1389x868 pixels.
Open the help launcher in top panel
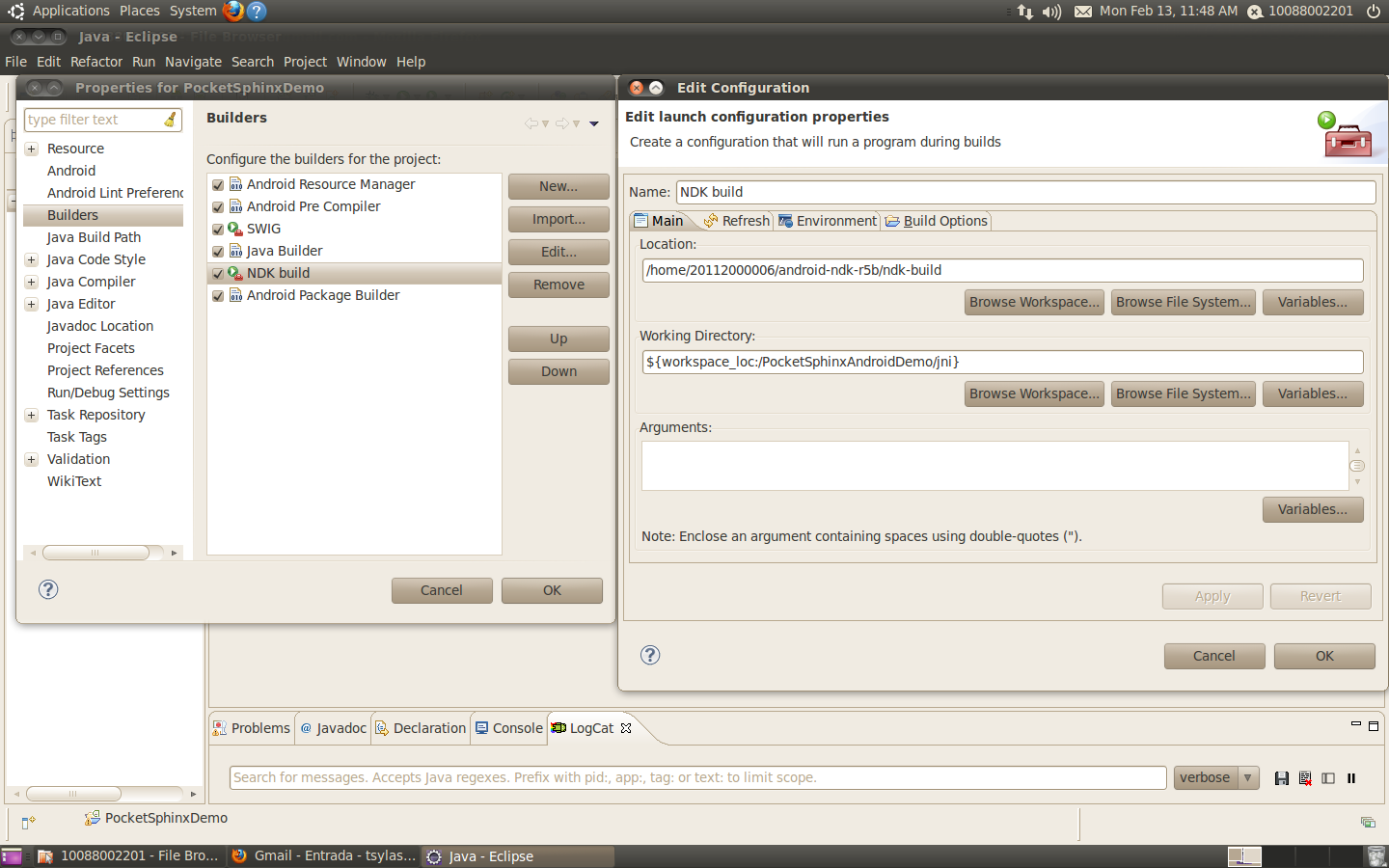(x=256, y=11)
